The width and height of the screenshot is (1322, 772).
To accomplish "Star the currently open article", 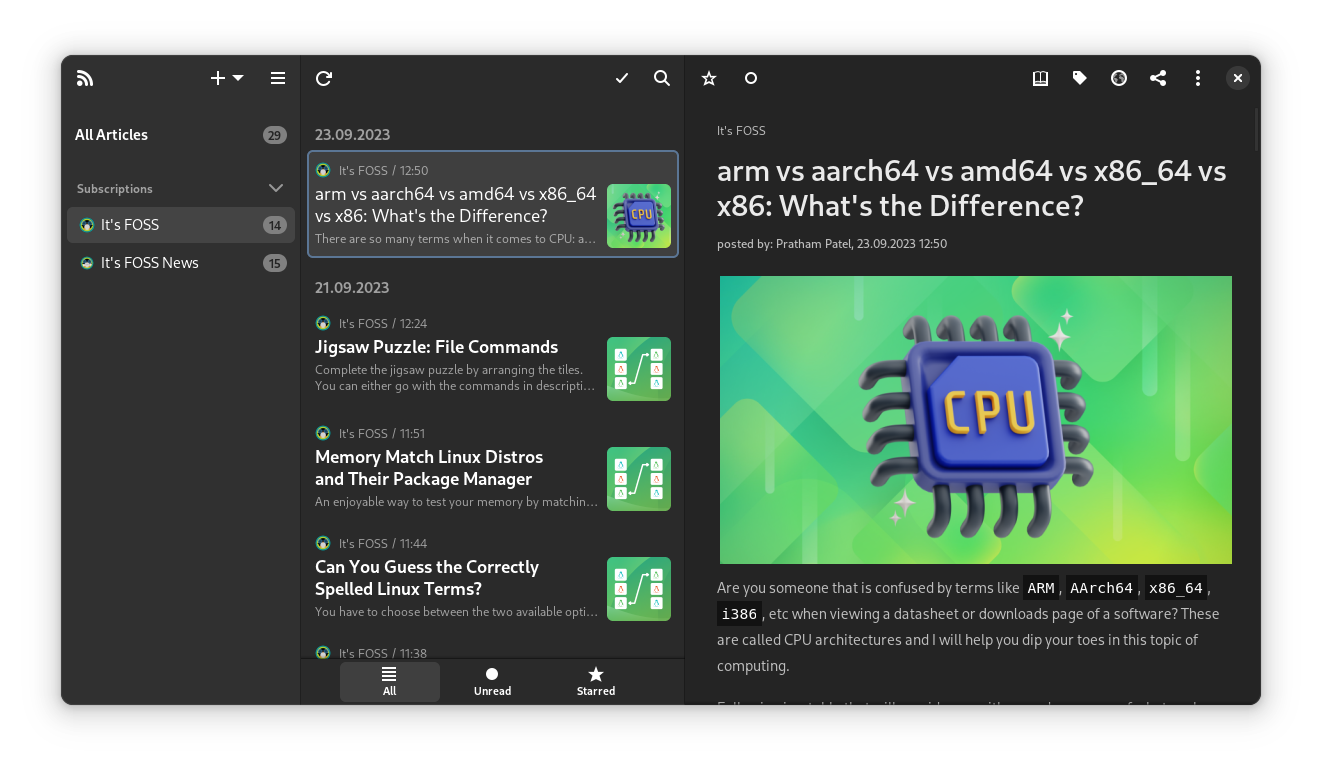I will tap(708, 78).
